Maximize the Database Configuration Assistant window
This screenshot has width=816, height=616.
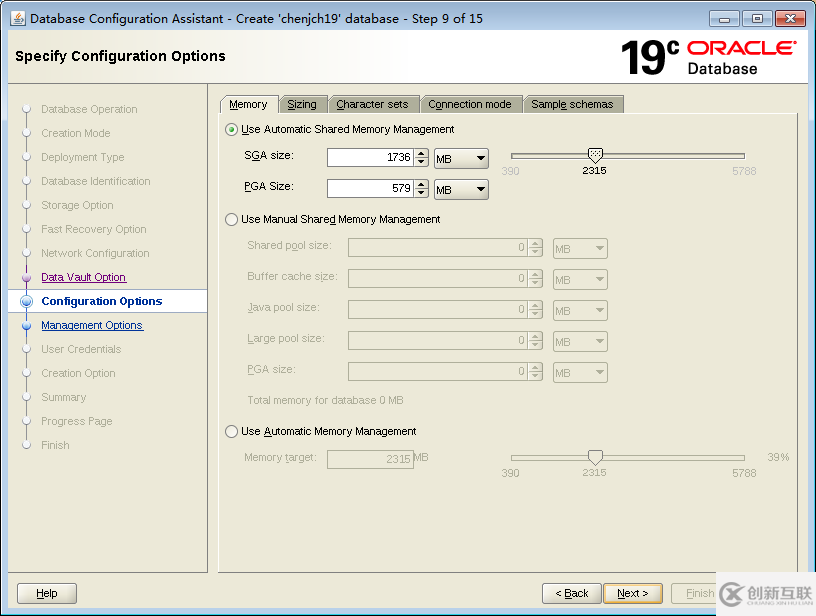click(757, 19)
